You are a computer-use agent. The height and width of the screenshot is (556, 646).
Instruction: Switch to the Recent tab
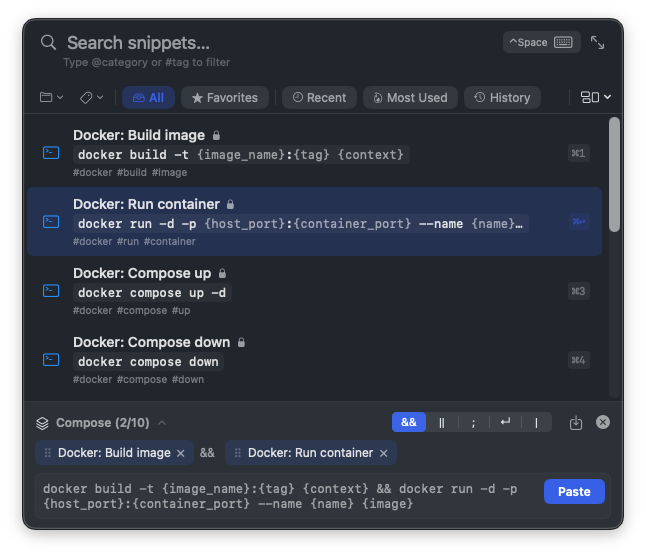click(x=319, y=98)
